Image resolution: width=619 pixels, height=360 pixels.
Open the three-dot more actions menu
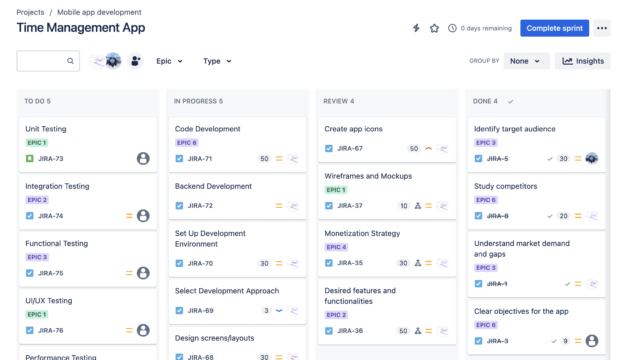click(602, 28)
